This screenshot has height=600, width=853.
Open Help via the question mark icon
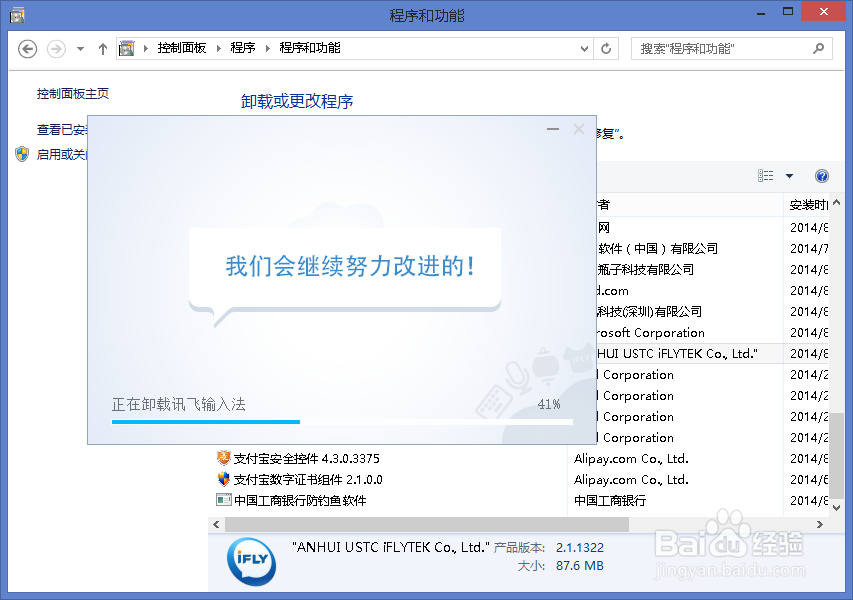[x=821, y=176]
